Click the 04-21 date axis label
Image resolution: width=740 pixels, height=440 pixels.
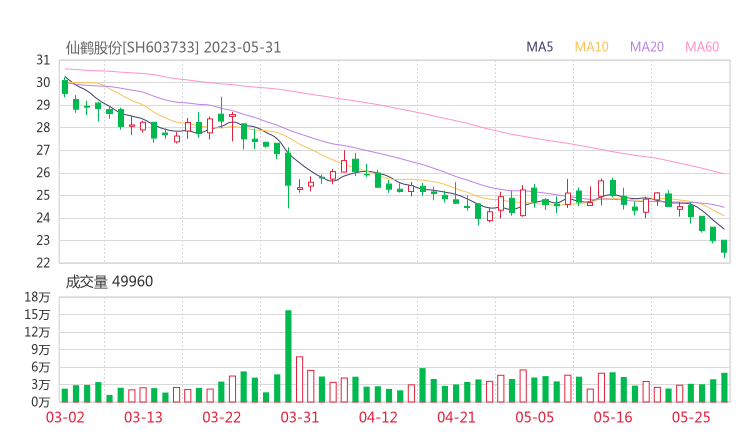coord(456,417)
